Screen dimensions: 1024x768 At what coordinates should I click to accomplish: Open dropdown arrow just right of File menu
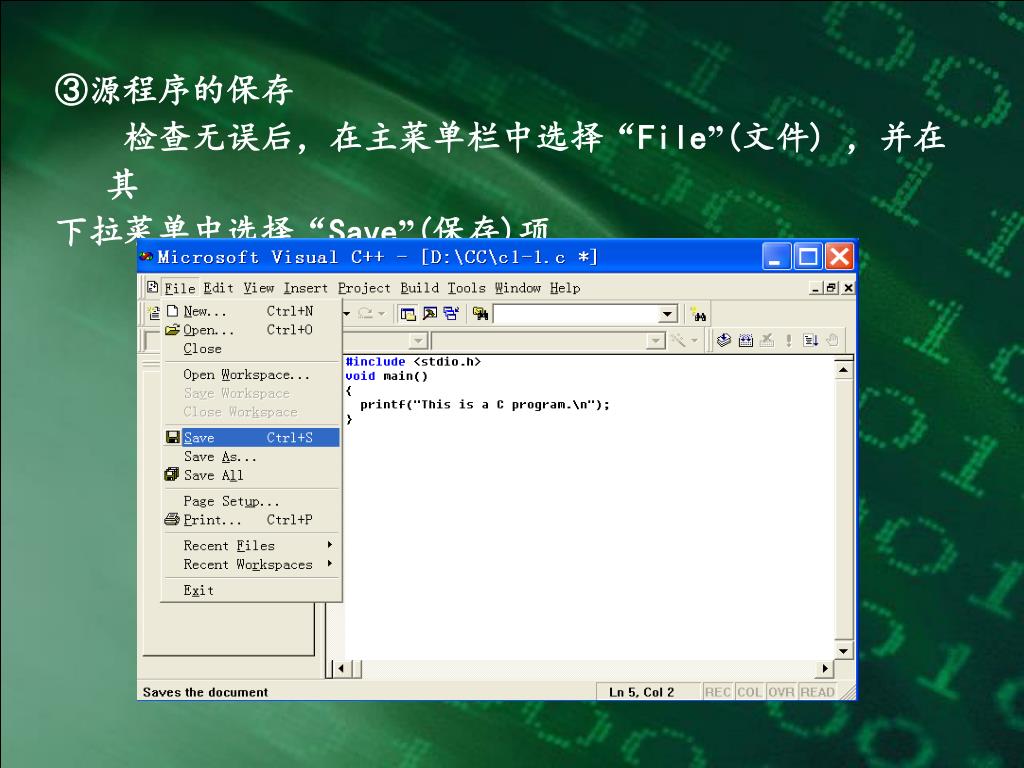(347, 314)
